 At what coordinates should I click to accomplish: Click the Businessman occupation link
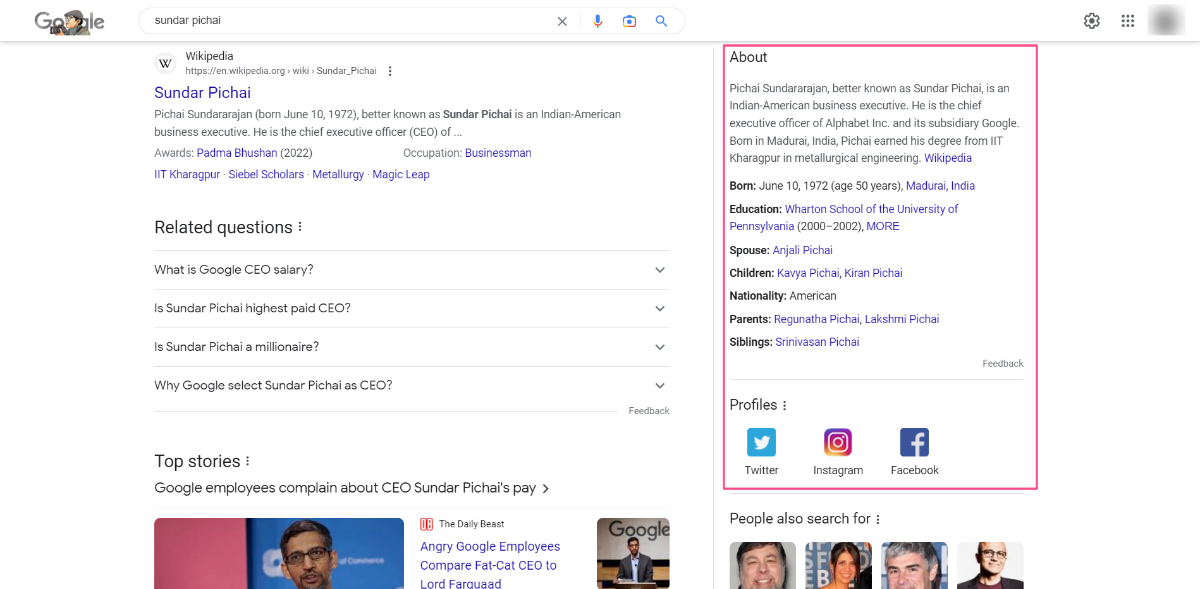click(x=498, y=153)
